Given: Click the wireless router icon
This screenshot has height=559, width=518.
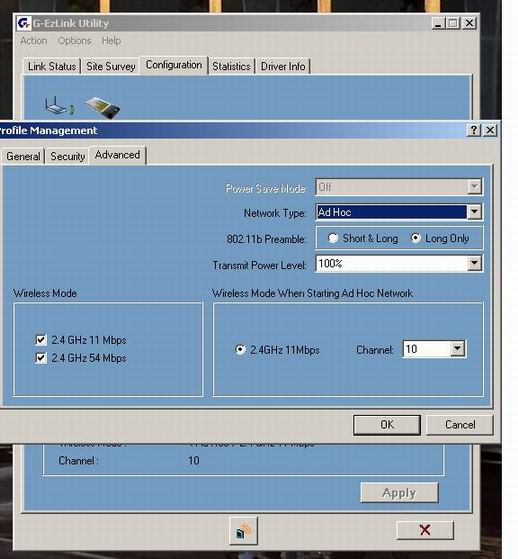Looking at the screenshot, I should tap(59, 106).
